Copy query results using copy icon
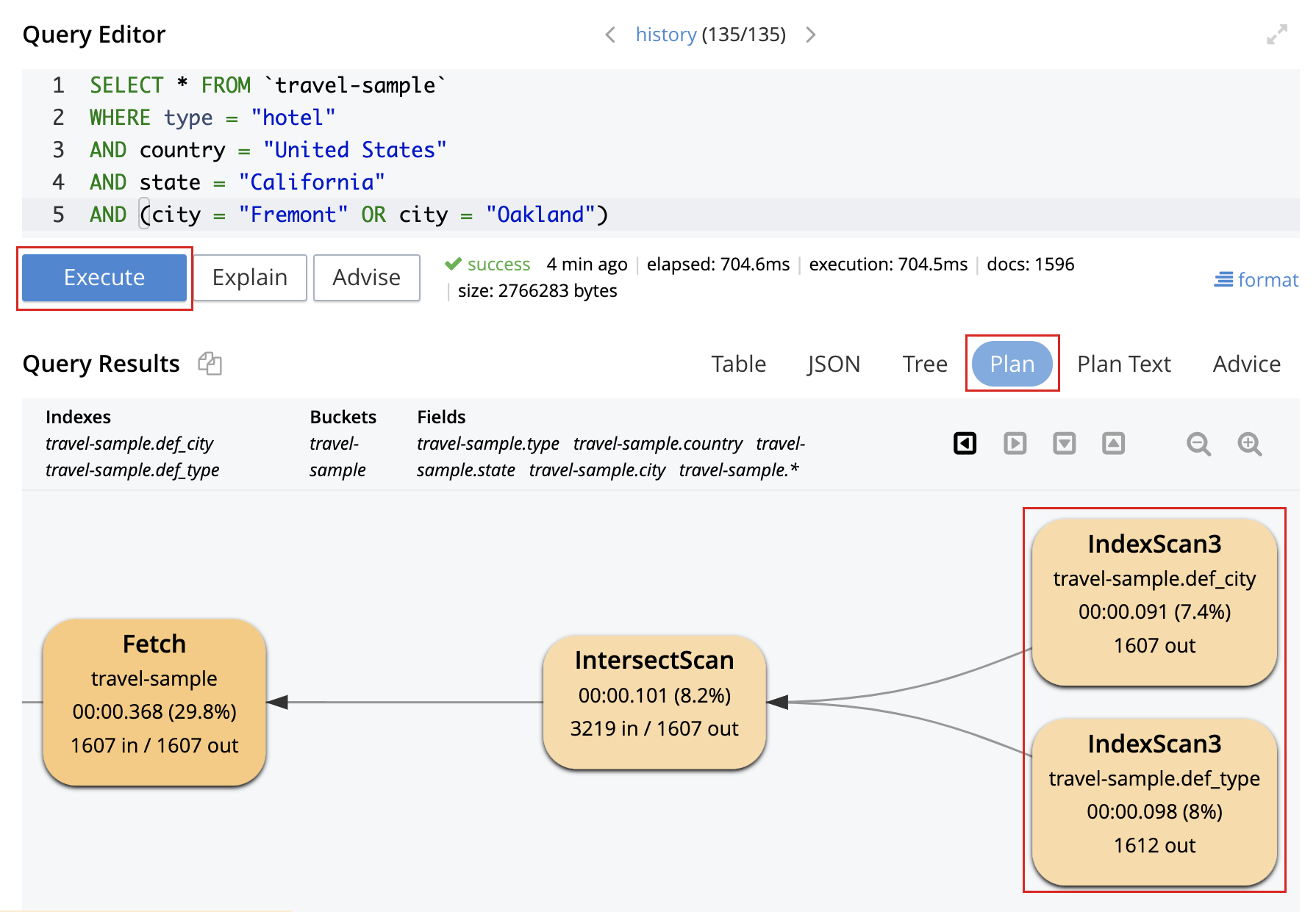 pos(210,364)
